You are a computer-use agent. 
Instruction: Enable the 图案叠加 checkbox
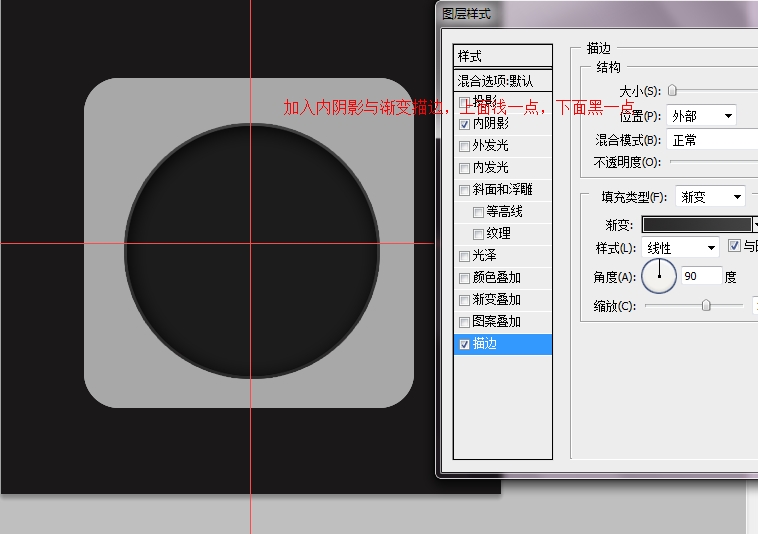(465, 322)
